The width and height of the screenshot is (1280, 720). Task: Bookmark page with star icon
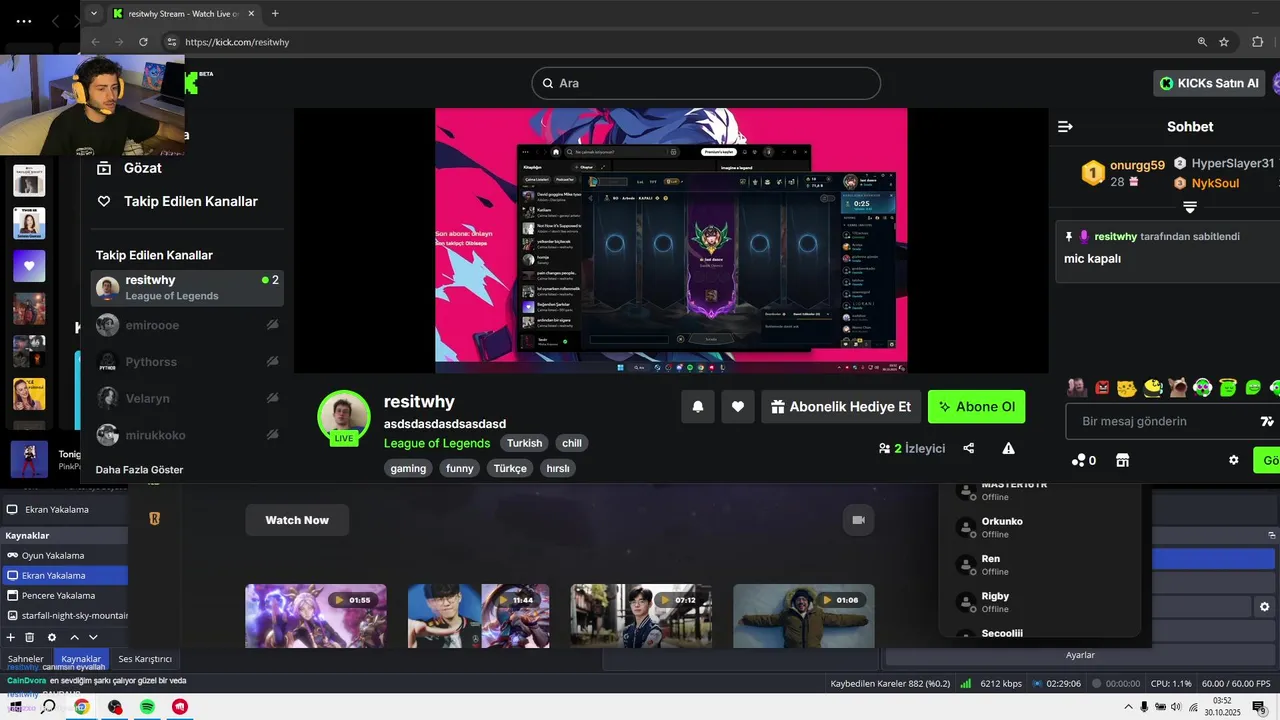1224,42
